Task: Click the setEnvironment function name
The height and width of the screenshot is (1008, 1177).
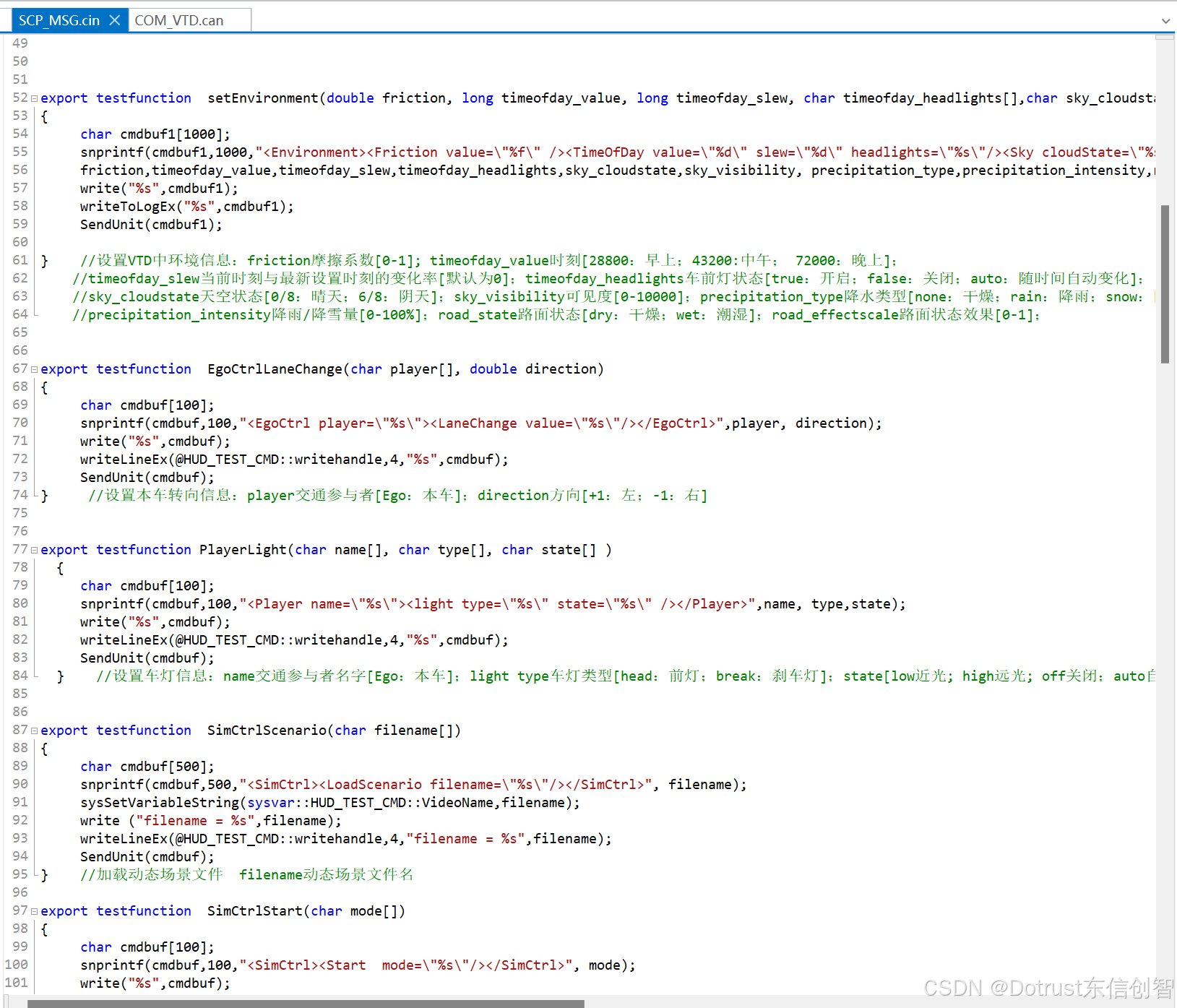Action: point(263,98)
